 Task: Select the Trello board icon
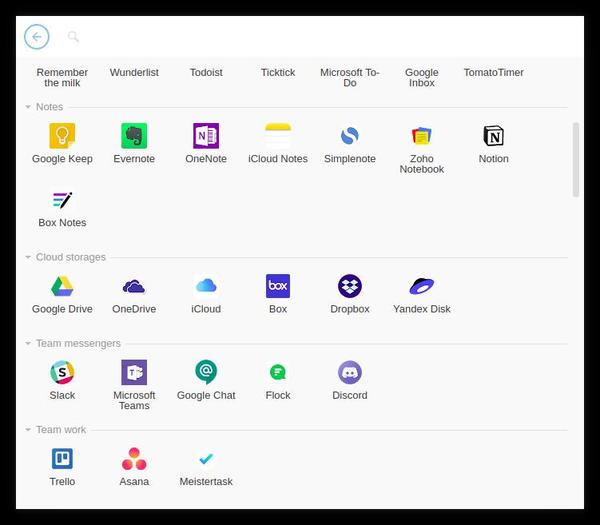62,458
